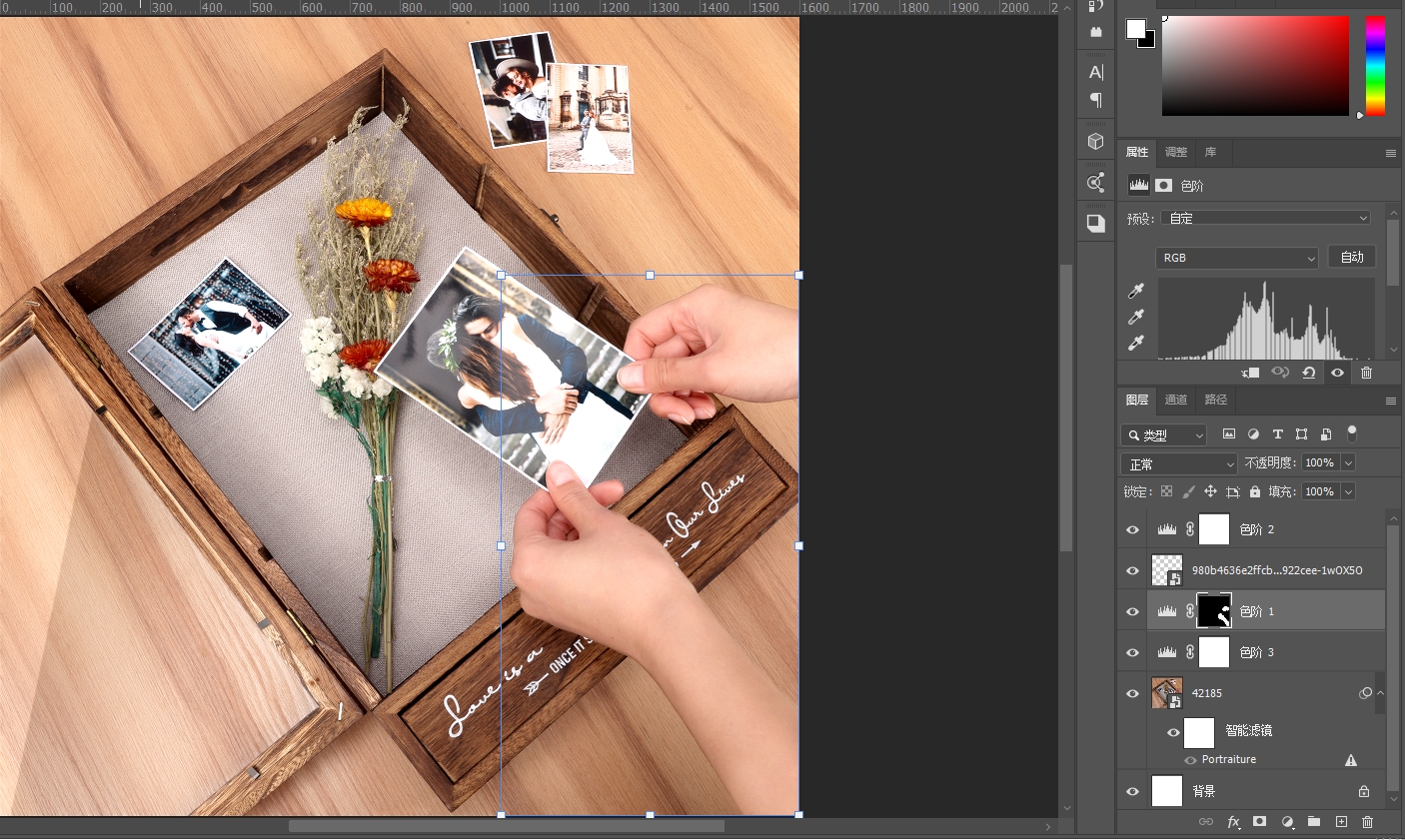Screen dimensions: 1405x840
Task: Toggle the Portraiture smart filter visibility
Action: tap(1190, 760)
